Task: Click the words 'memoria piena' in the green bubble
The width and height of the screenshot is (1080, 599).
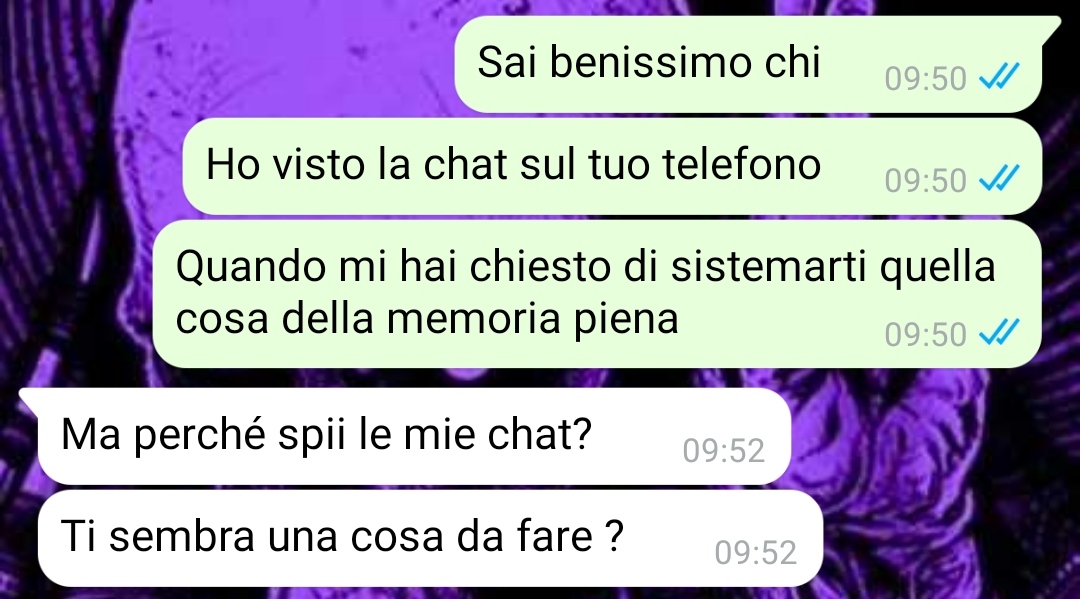Action: [x=532, y=319]
